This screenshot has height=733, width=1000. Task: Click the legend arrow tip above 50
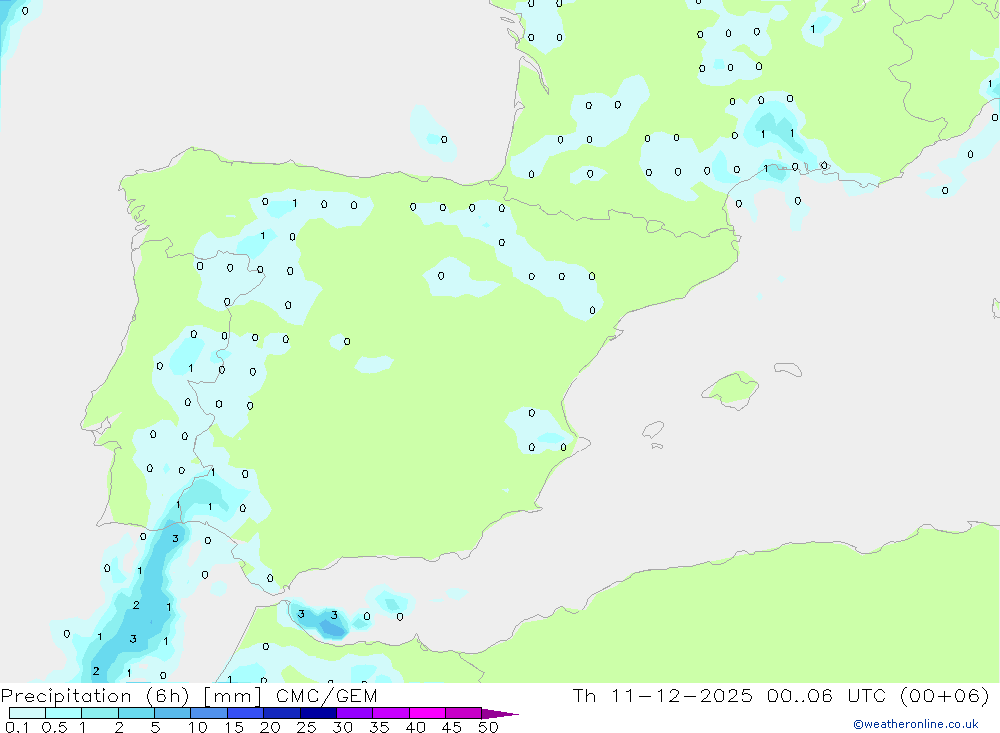click(x=501, y=714)
